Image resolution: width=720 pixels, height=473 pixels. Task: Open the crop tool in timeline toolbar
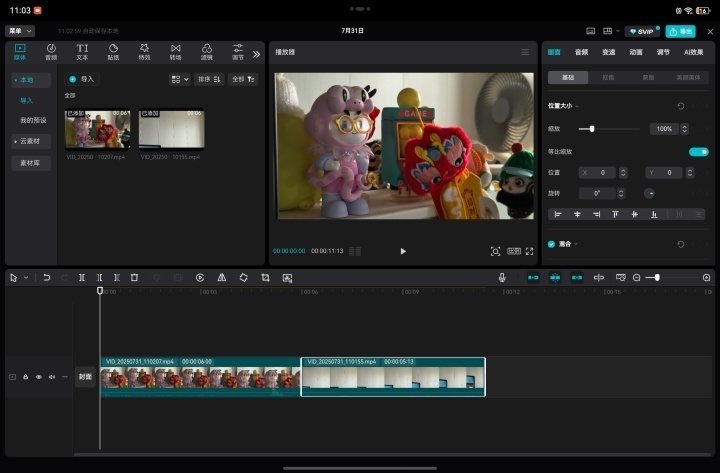[x=265, y=277]
